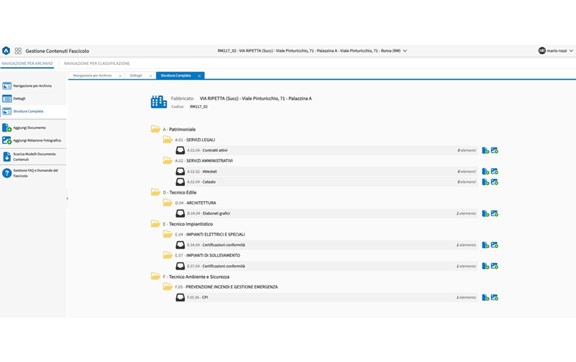Add photo report to E.04 Certificazioni conformità row

(x=494, y=245)
